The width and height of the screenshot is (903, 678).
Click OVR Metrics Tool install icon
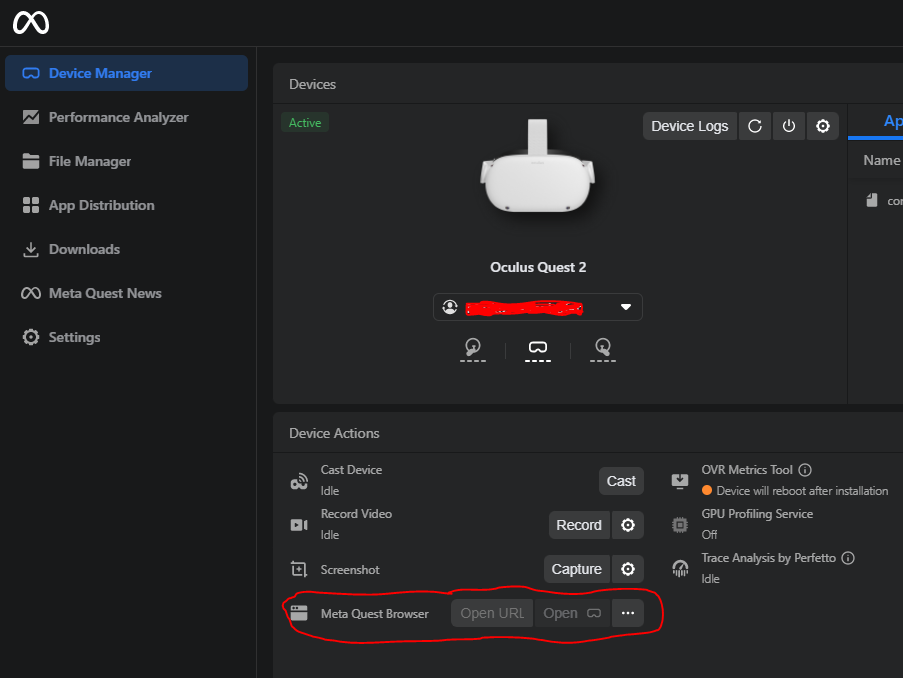pos(680,481)
